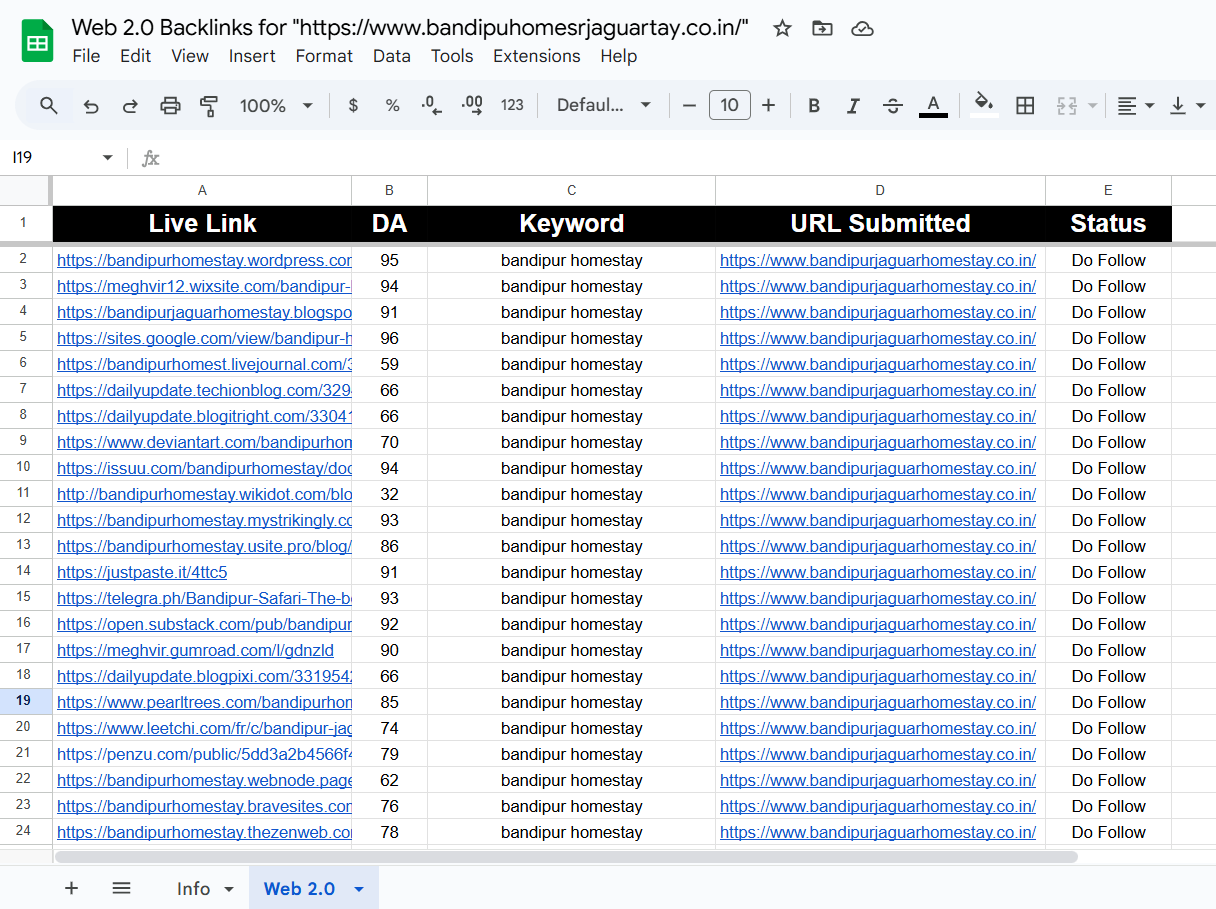Image resolution: width=1216 pixels, height=909 pixels.
Task: Select the paint format roller tool
Action: (209, 105)
